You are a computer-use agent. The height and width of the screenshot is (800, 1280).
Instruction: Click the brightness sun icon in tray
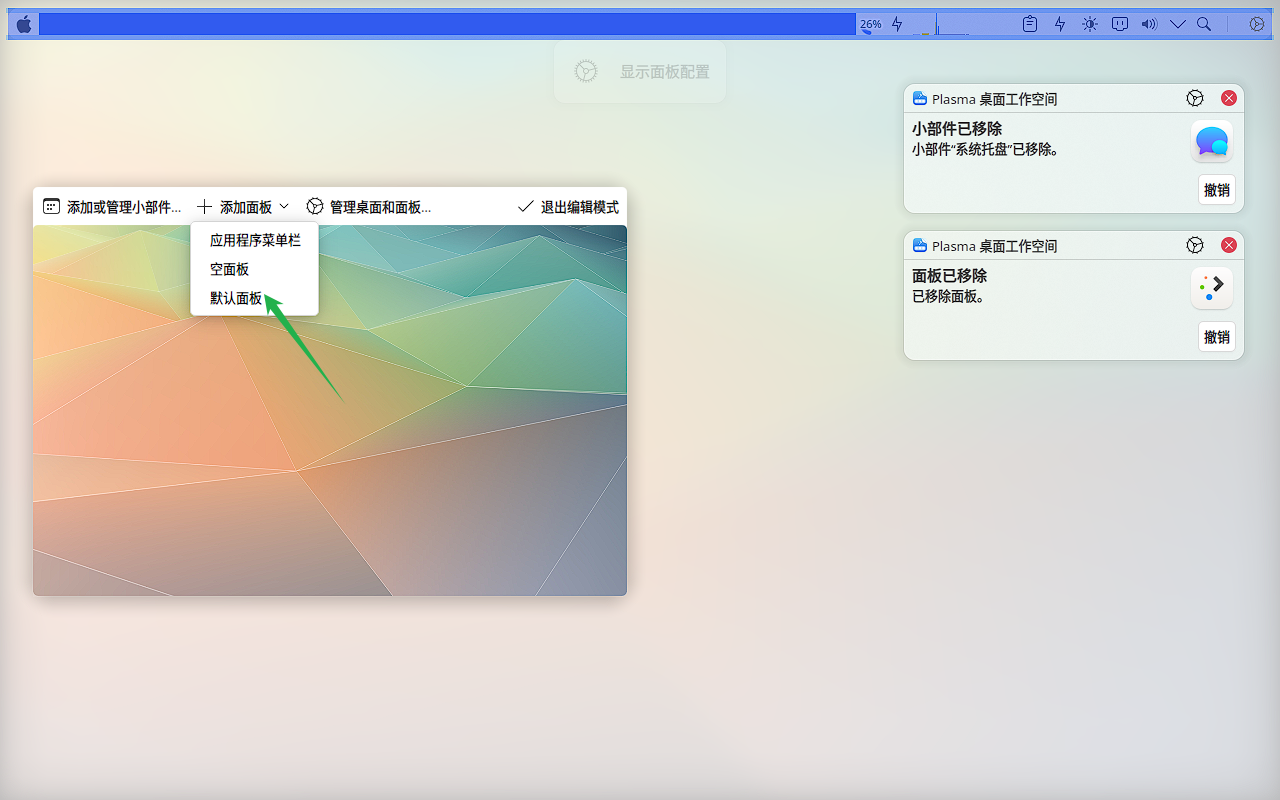tap(1090, 24)
